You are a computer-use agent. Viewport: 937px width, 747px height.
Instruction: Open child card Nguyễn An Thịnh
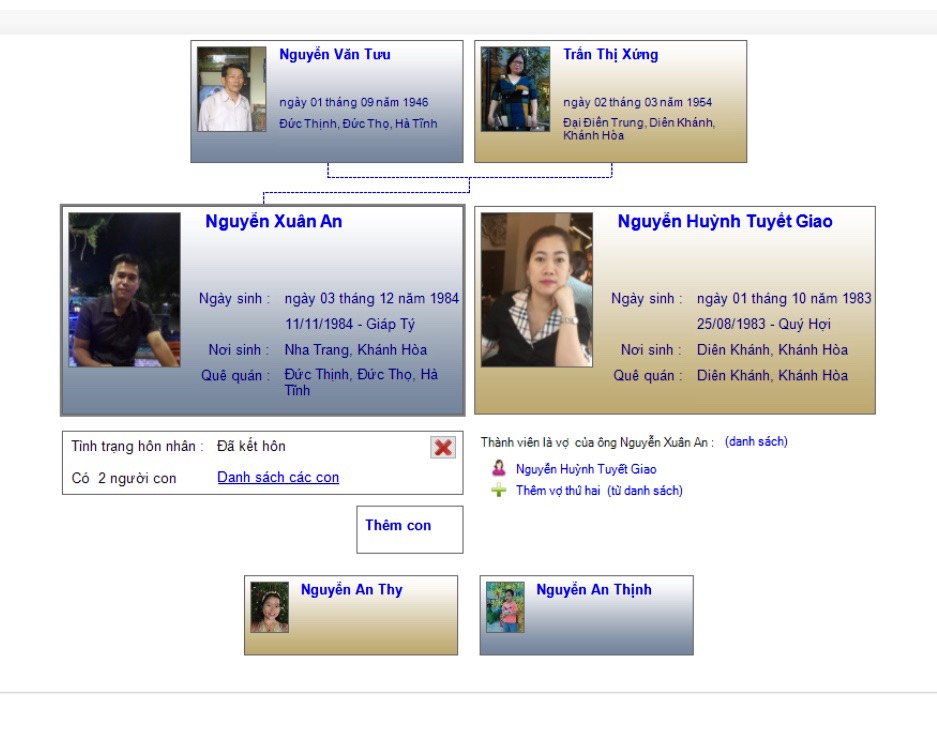pos(586,615)
